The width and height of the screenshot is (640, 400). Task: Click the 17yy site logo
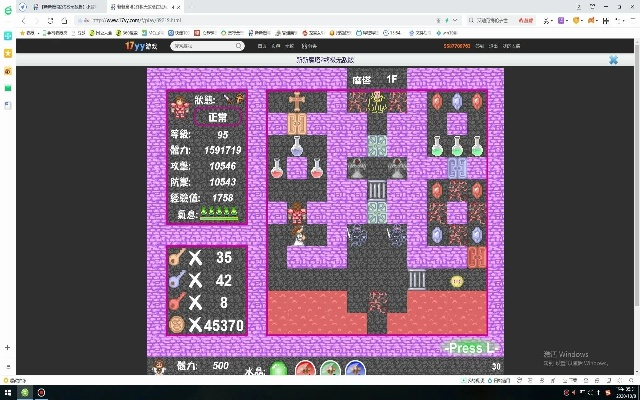click(139, 45)
